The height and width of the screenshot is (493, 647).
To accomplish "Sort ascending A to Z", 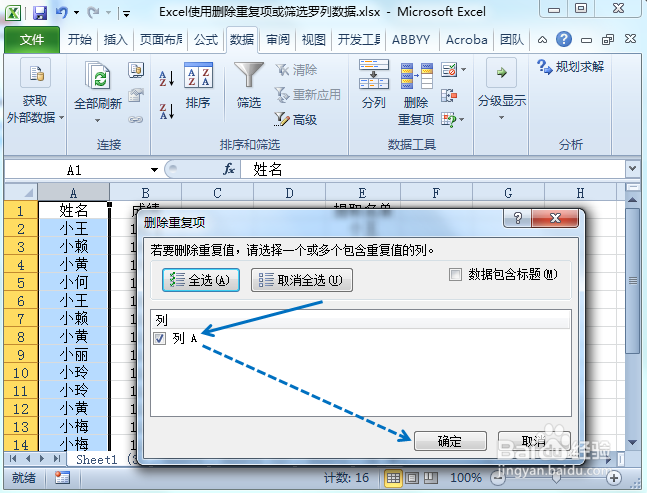I will pos(167,78).
